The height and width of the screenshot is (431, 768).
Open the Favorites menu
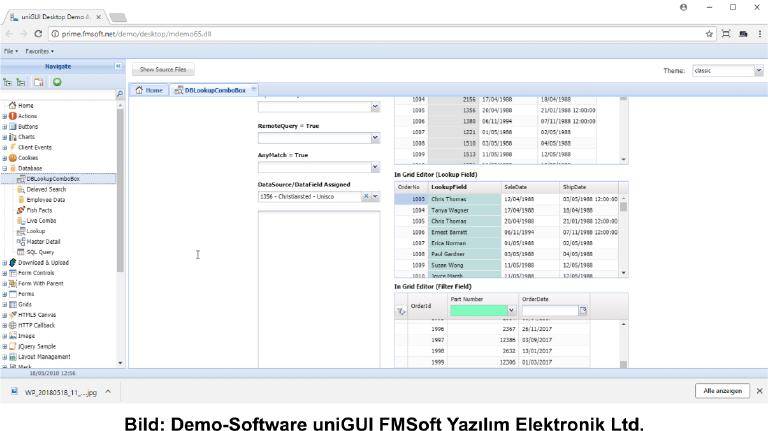pos(40,50)
